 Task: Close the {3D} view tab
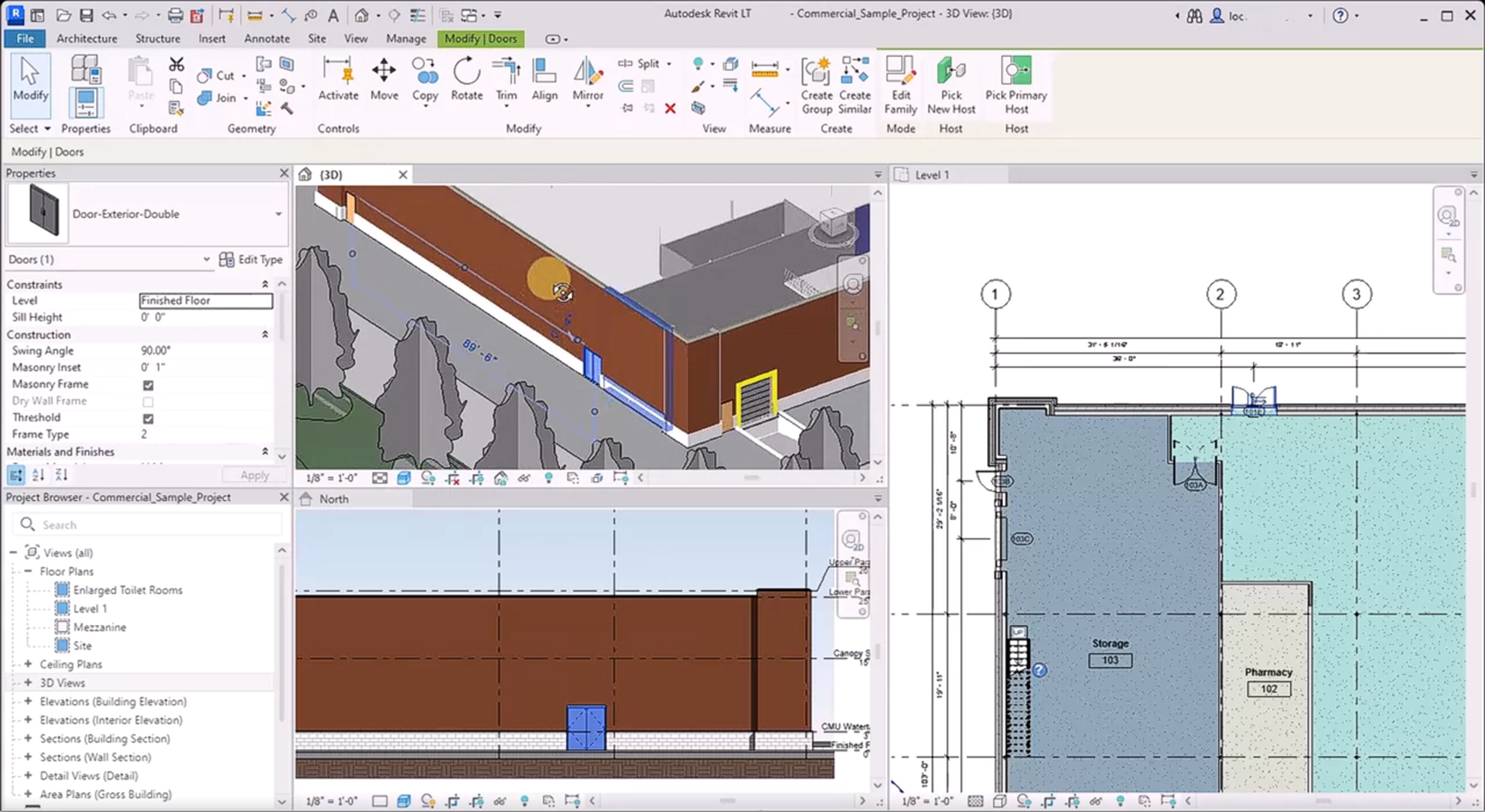pyautogui.click(x=402, y=175)
